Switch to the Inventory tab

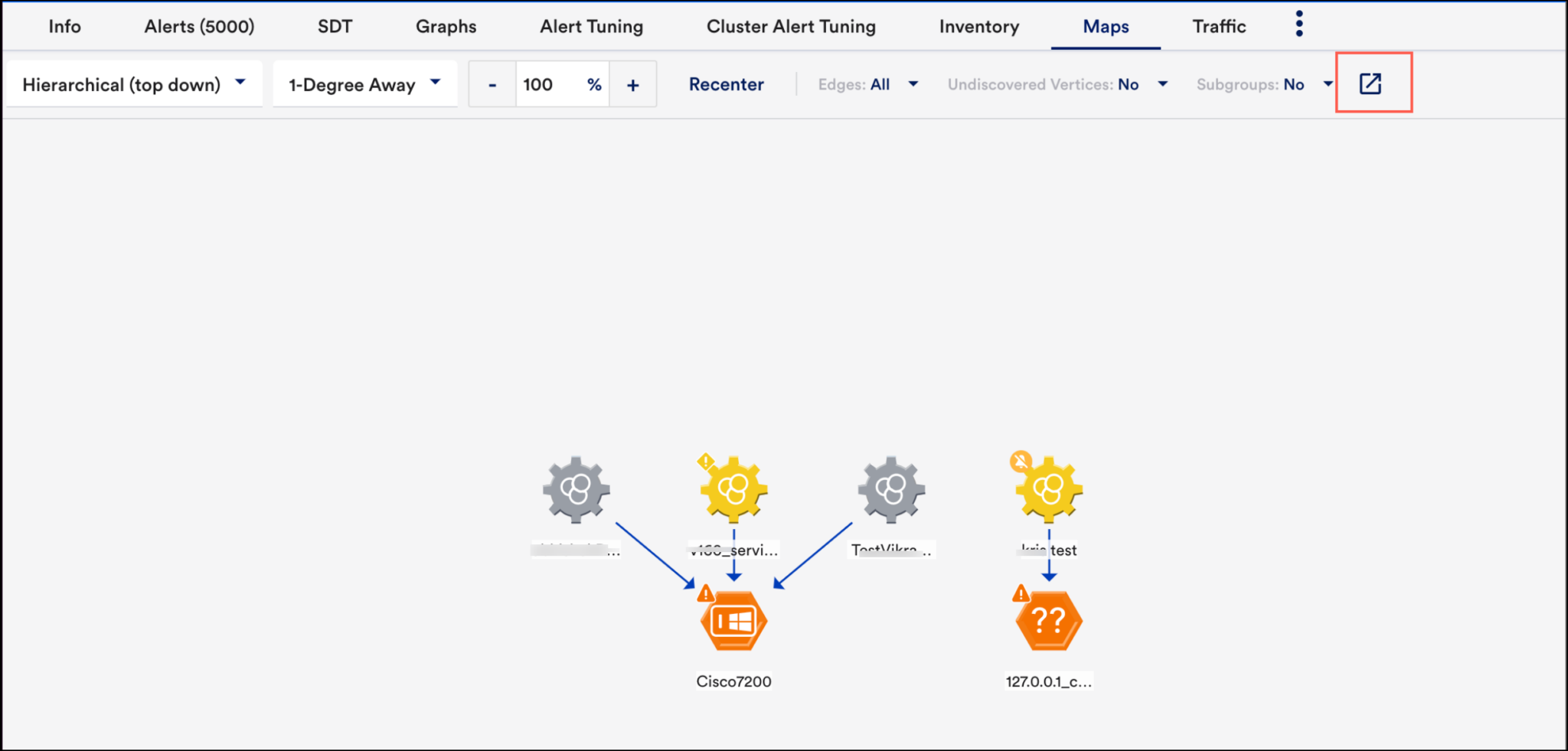pos(978,26)
